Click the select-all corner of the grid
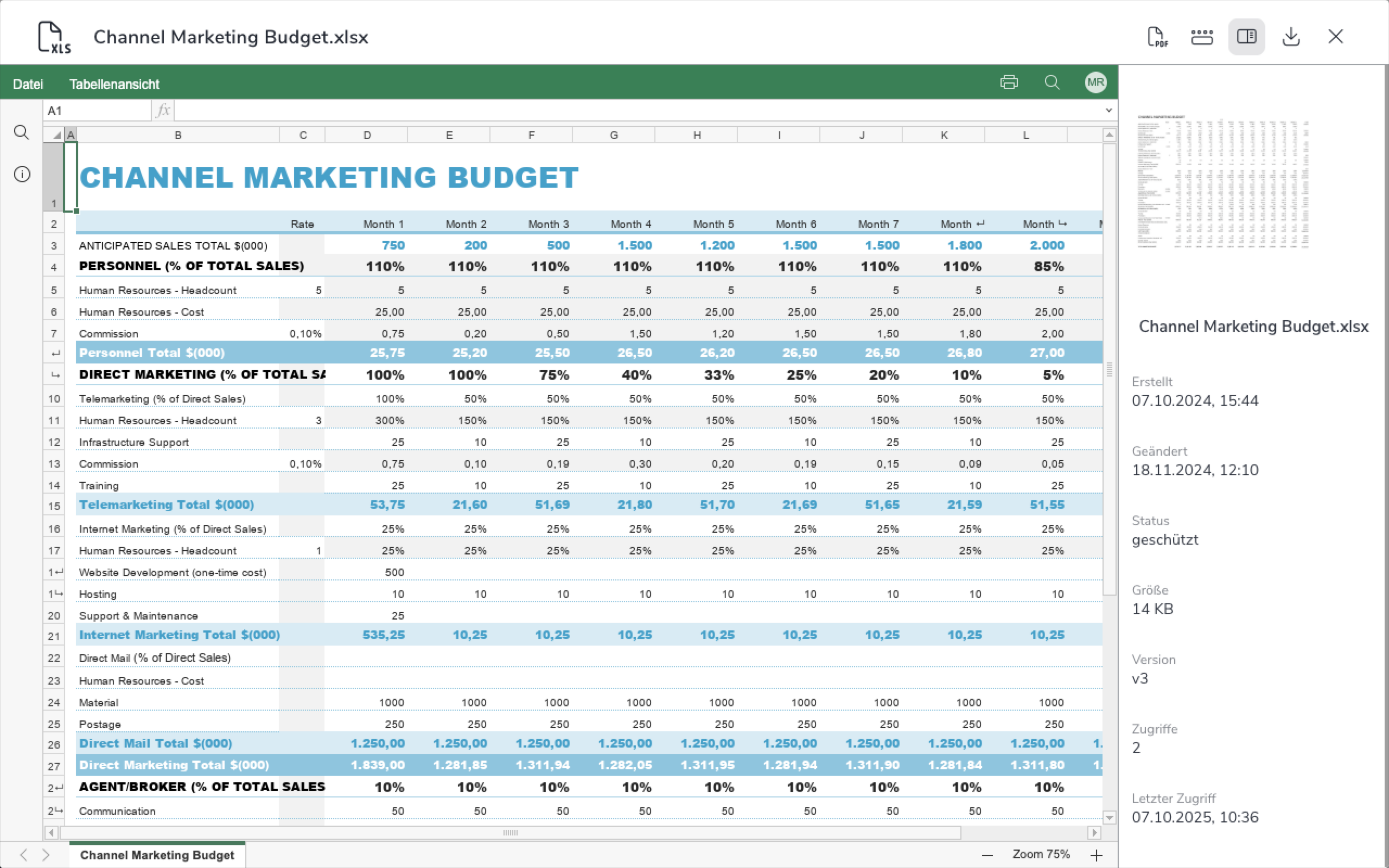This screenshot has width=1389, height=868. click(56, 136)
